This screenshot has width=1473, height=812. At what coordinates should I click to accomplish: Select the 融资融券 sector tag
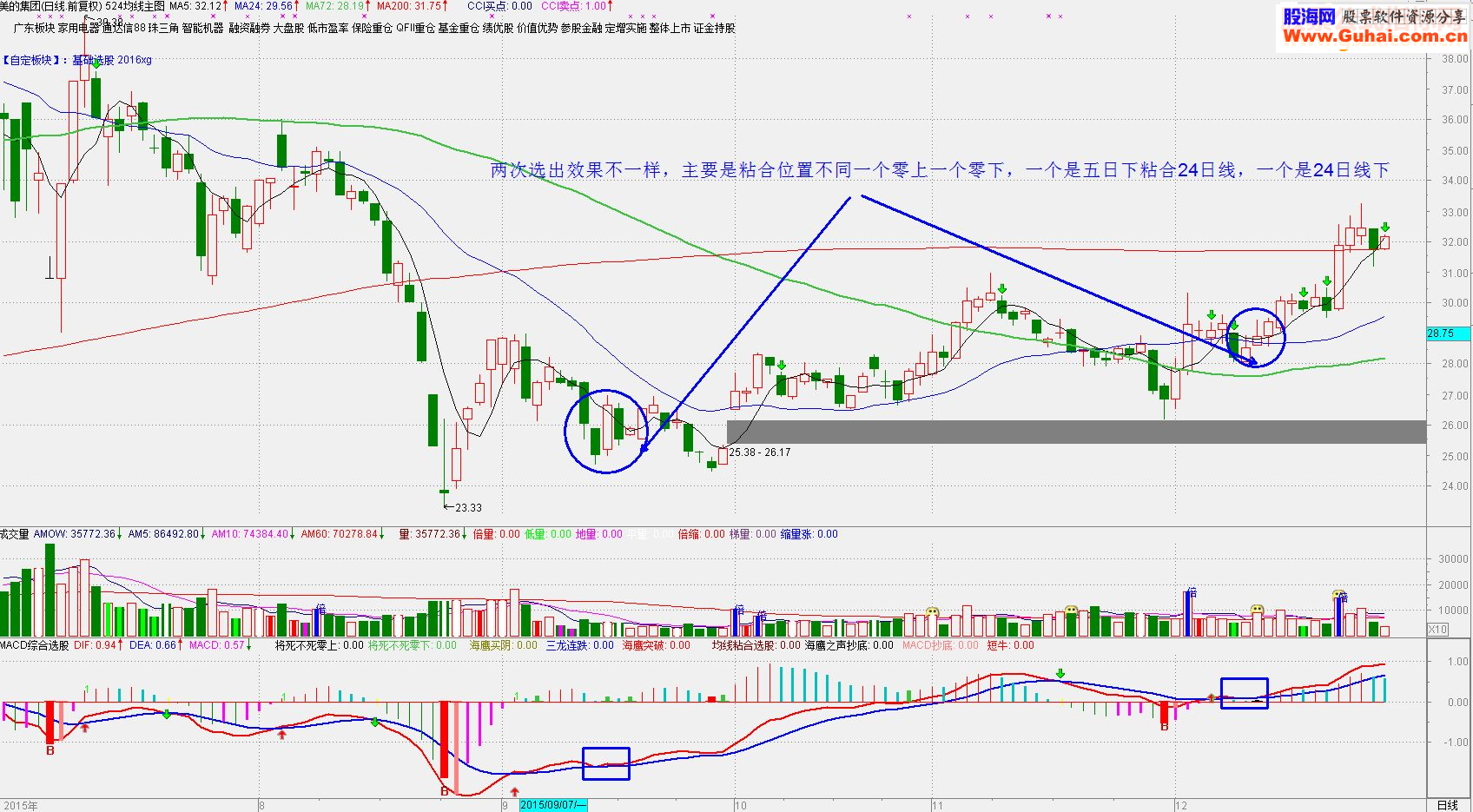coord(249,28)
